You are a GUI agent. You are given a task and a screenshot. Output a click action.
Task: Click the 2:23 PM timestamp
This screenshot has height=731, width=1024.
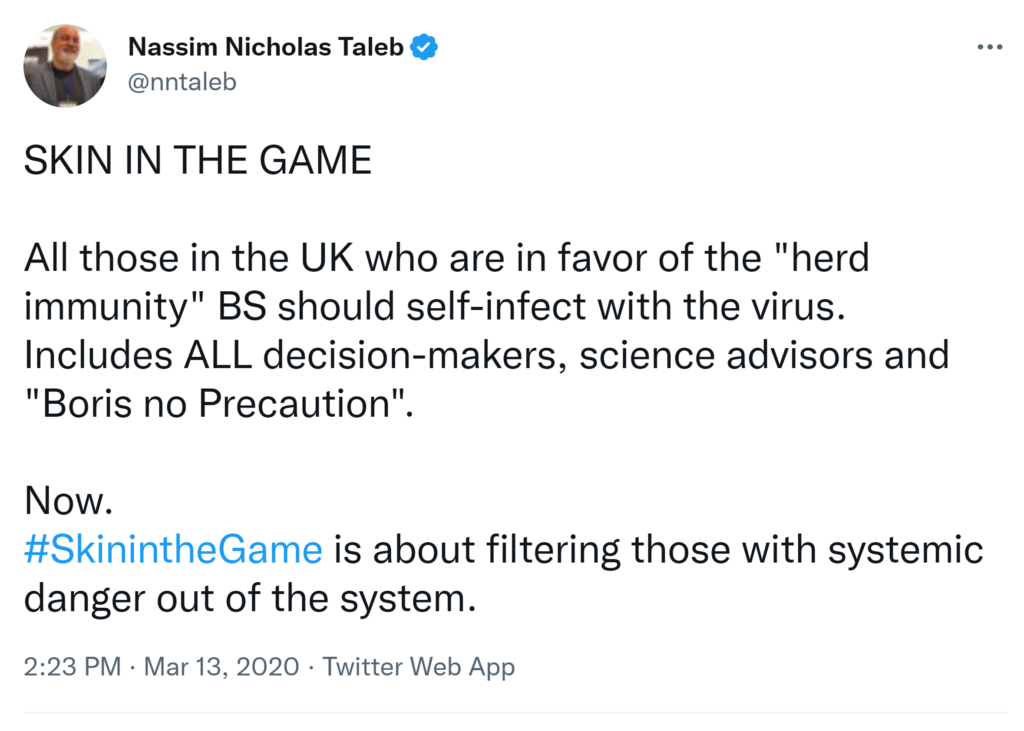pos(74,666)
